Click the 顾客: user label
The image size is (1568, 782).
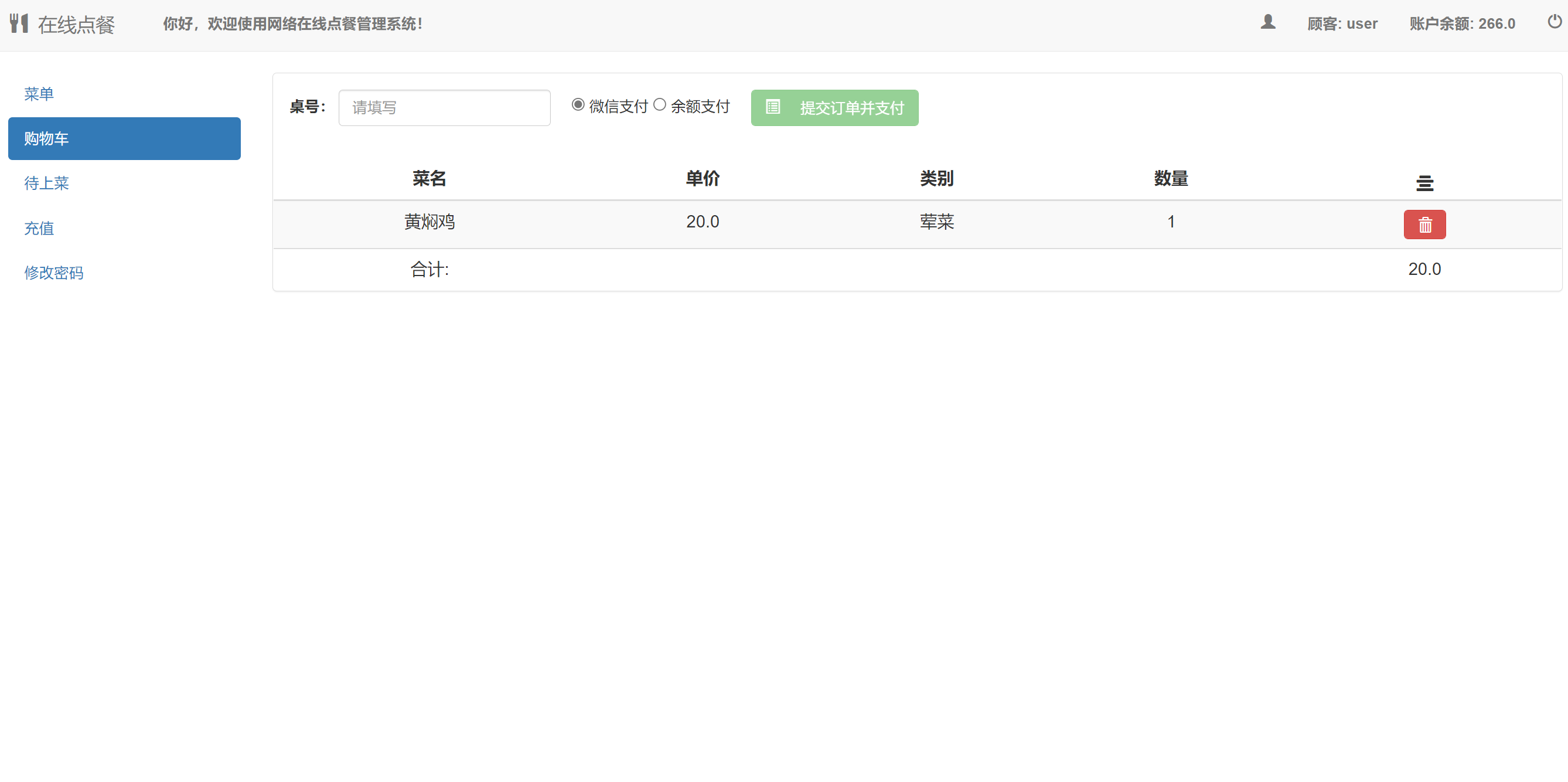(1344, 23)
